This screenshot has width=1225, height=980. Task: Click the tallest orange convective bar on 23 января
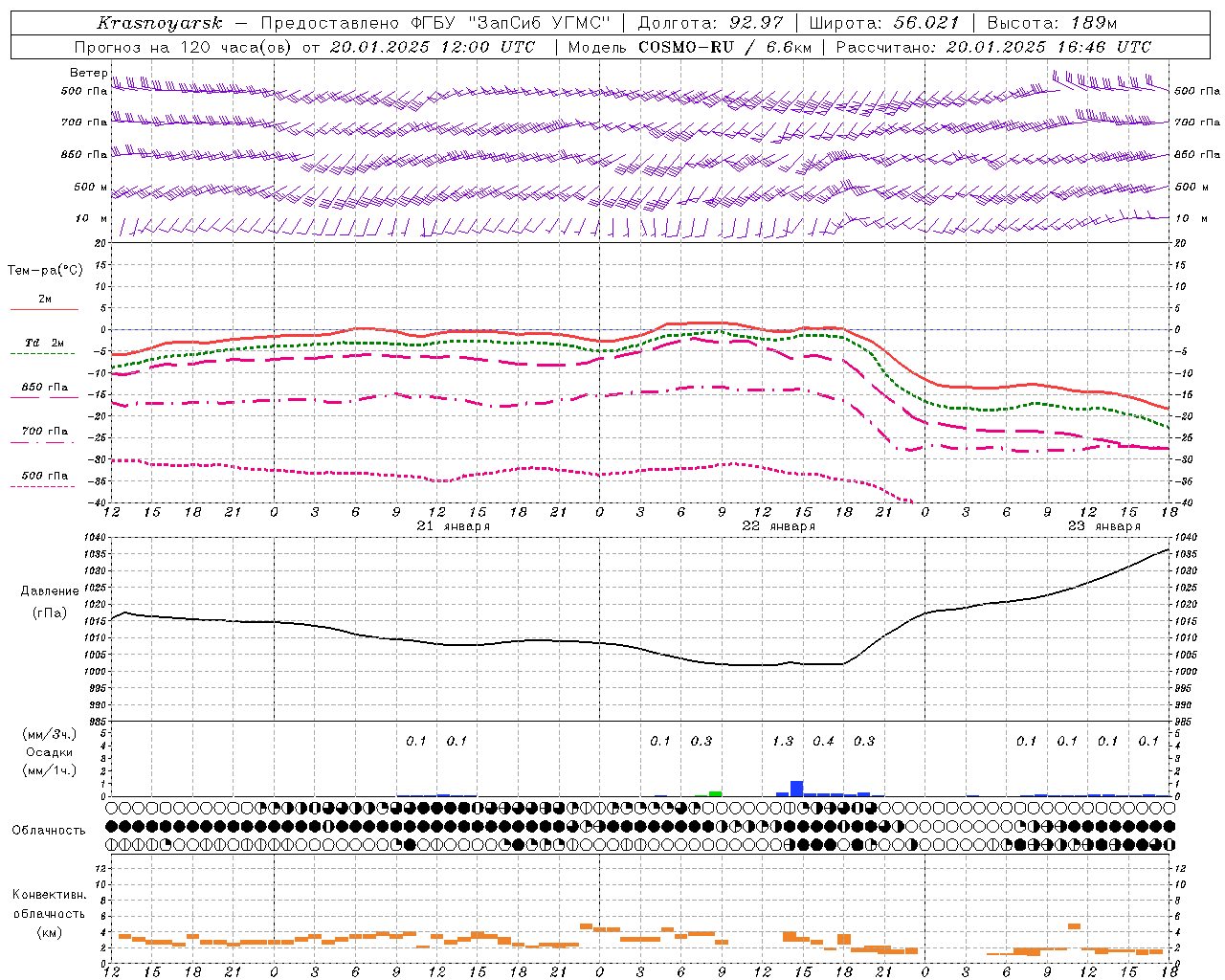tap(1074, 926)
